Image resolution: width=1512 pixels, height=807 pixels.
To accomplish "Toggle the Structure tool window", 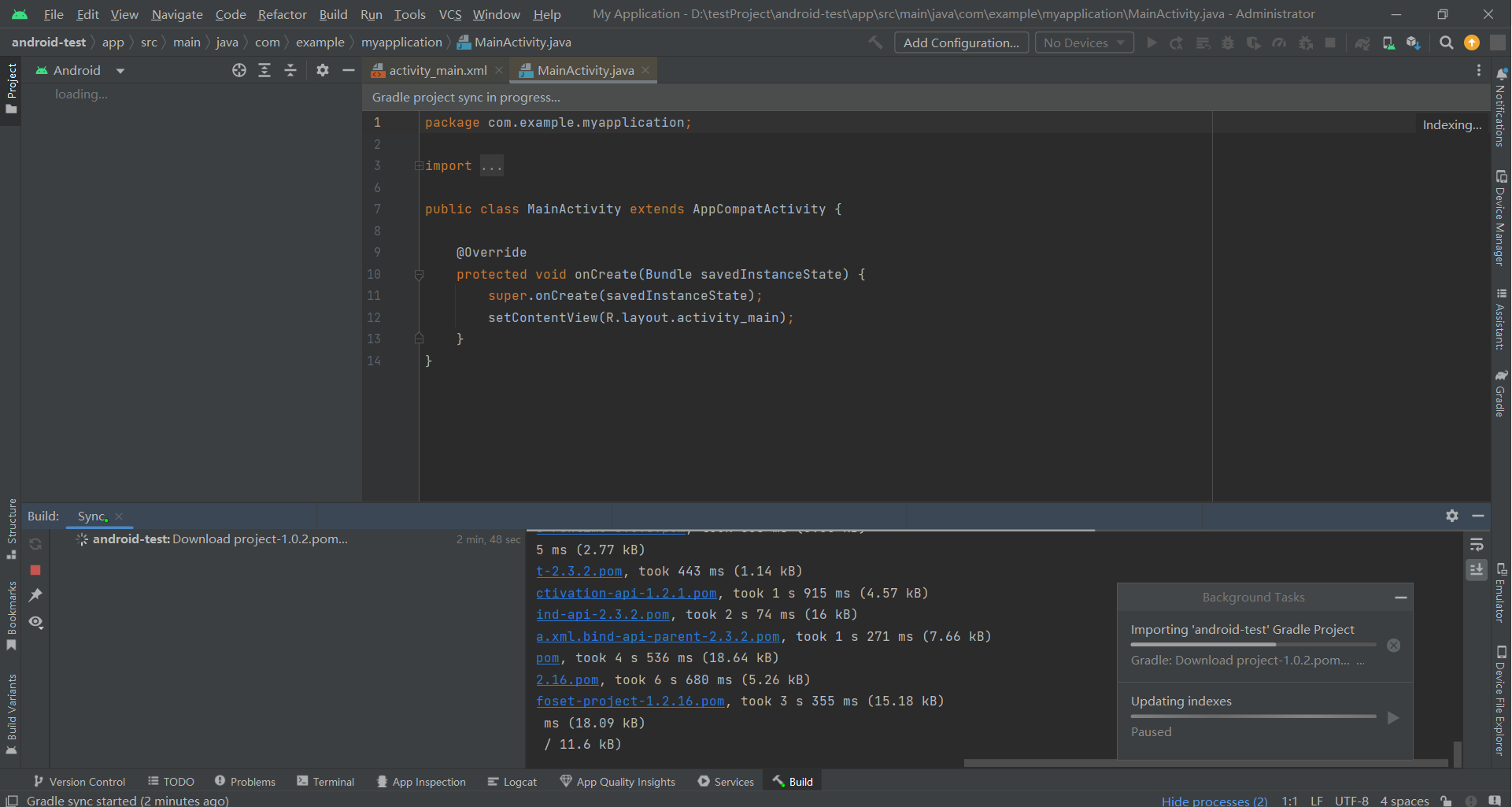I will (11, 529).
